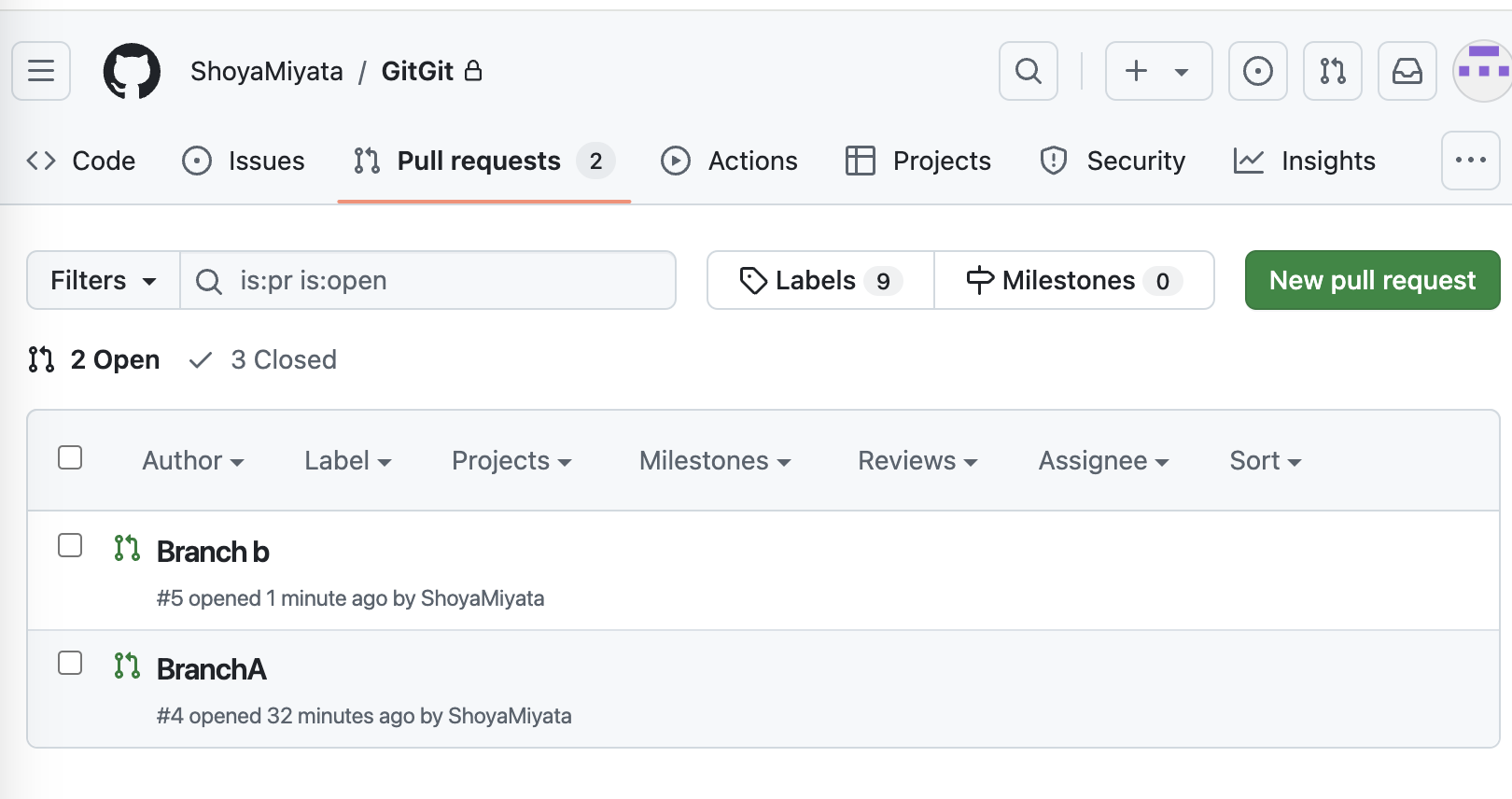
Task: Open the hamburger navigation menu
Action: 41,71
